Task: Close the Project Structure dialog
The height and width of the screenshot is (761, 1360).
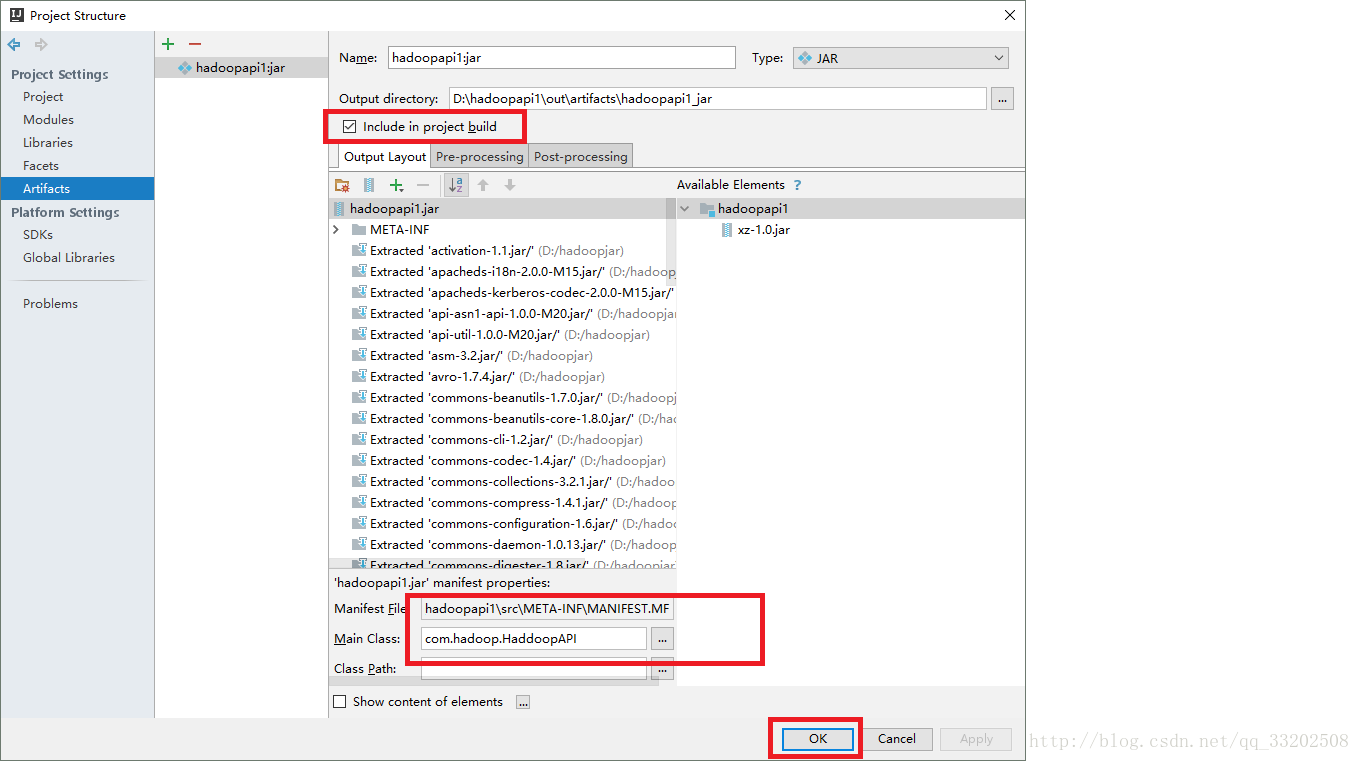Action: point(1010,15)
